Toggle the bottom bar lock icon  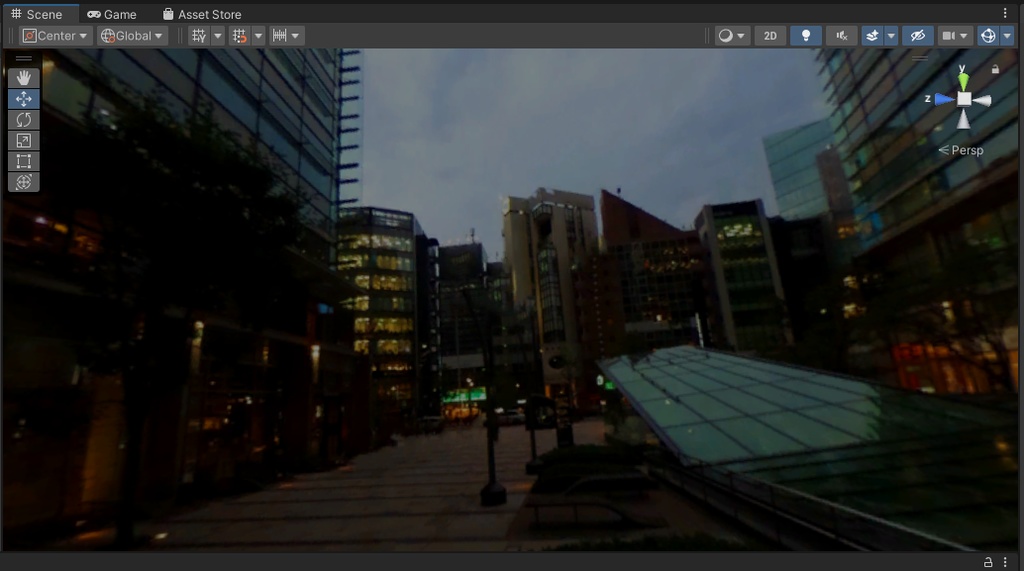pos(988,562)
